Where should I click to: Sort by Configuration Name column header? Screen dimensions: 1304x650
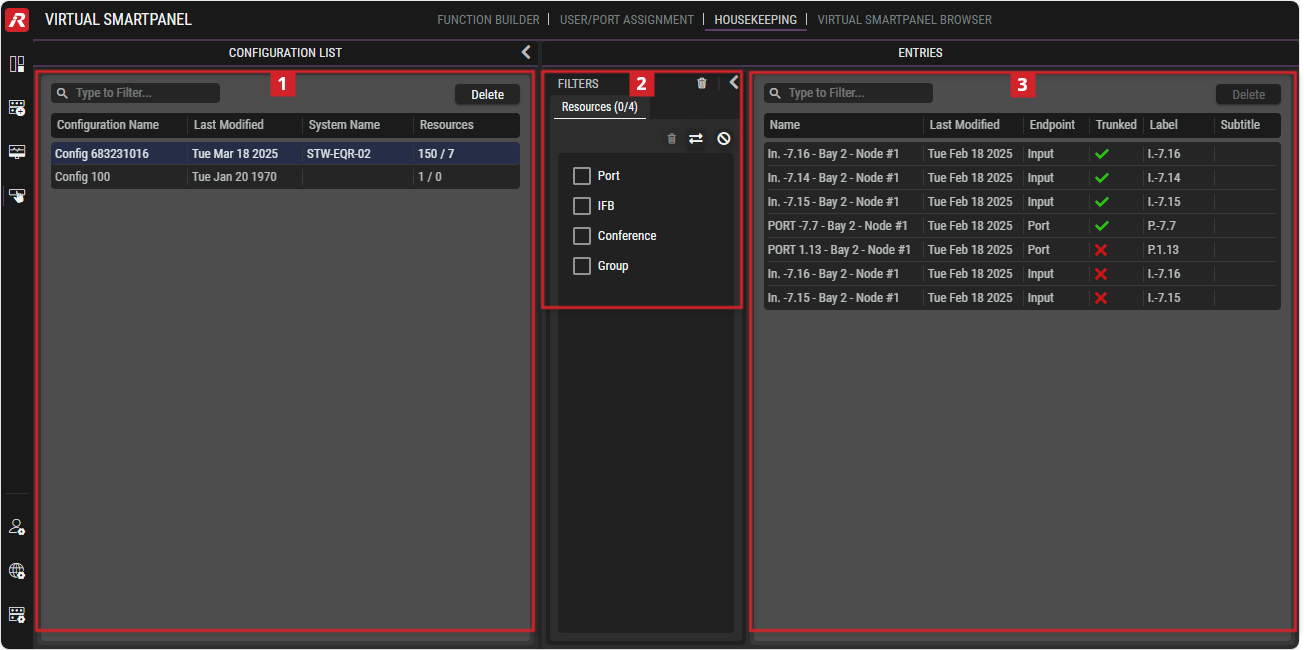[108, 125]
